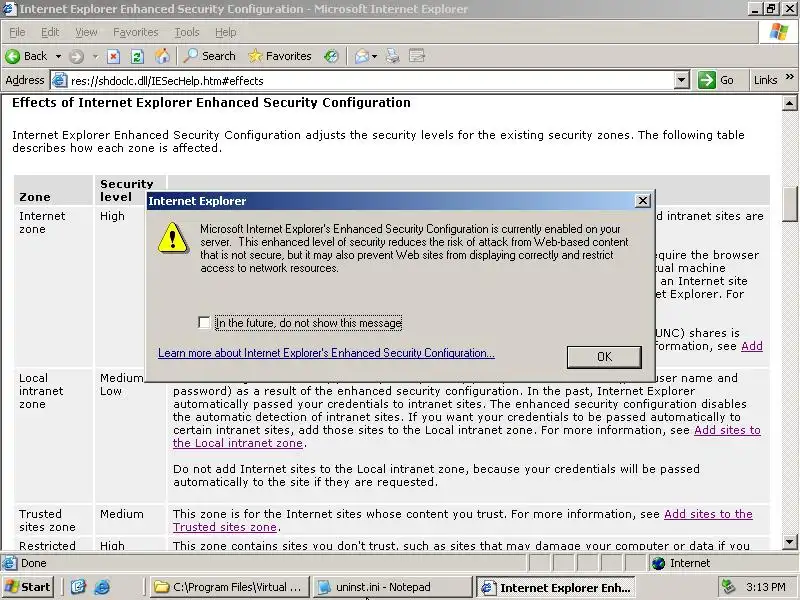Click the Done page icon in status bar
This screenshot has height=600, width=800.
[x=9, y=563]
